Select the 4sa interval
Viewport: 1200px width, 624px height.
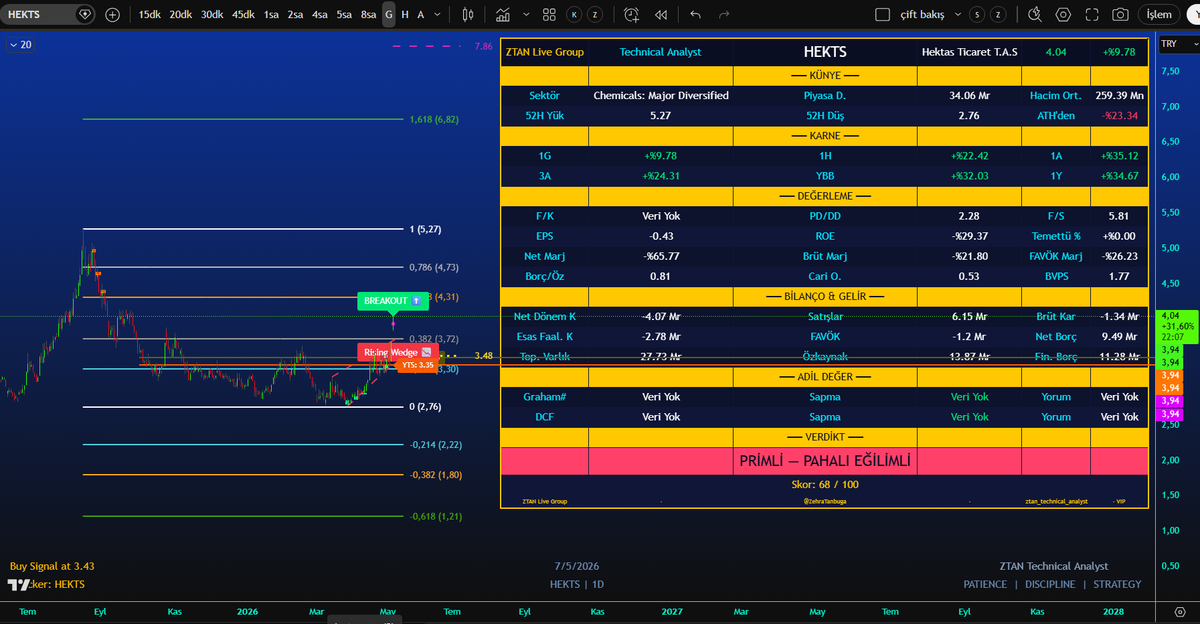click(319, 15)
